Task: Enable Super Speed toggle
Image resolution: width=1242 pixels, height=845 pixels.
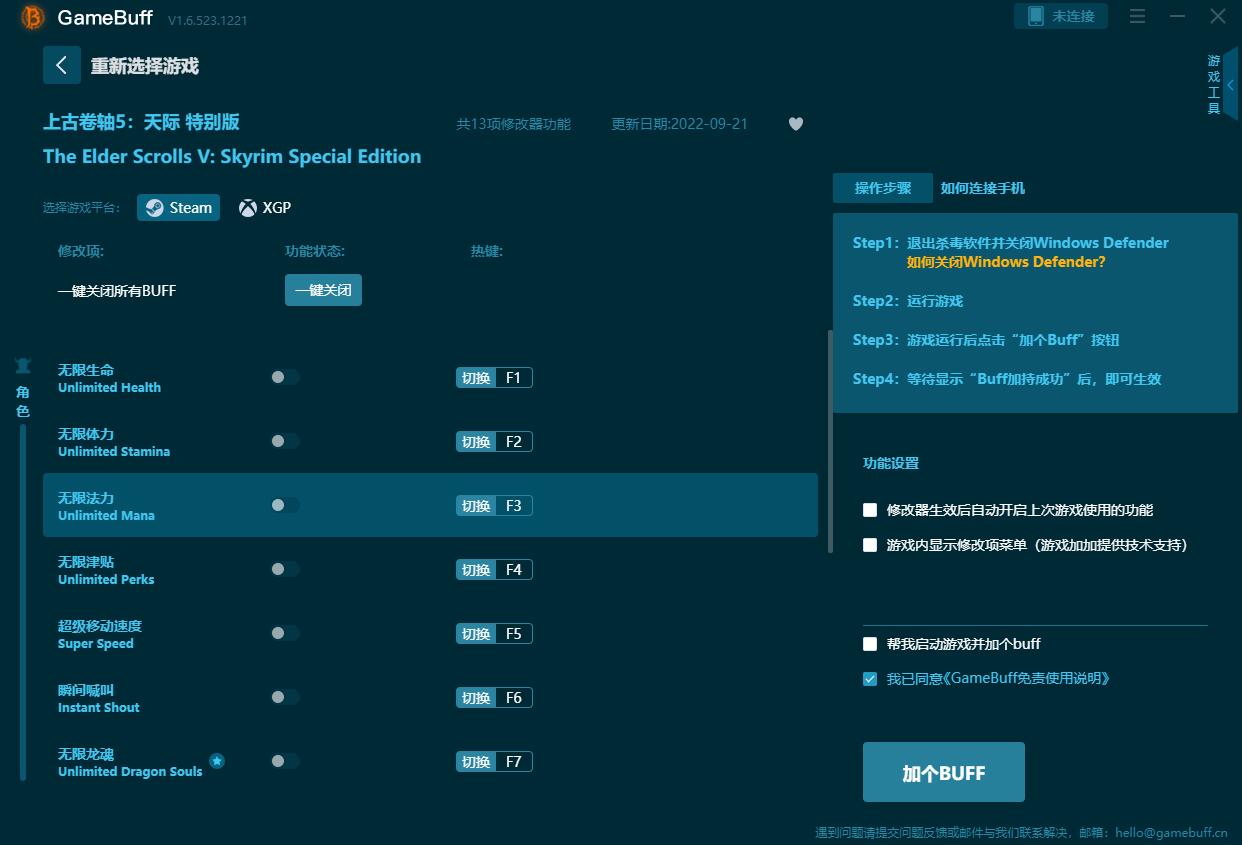Action: click(x=285, y=633)
